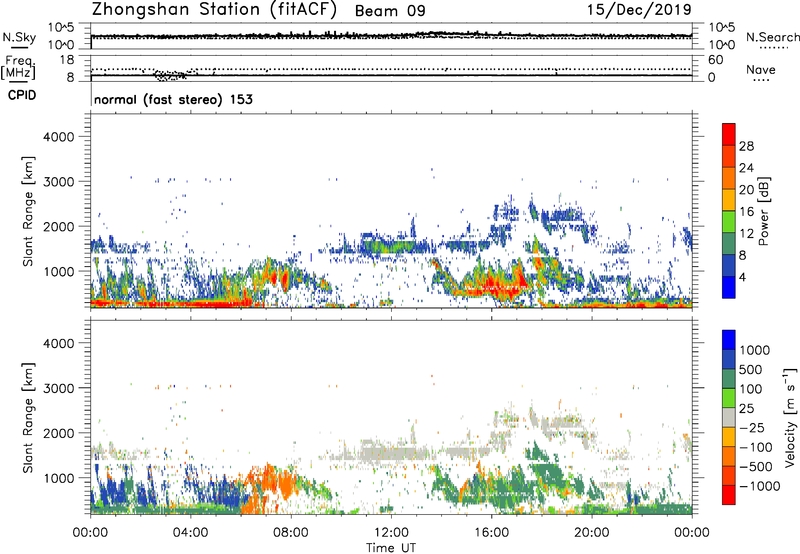Click the 1000 tick label on velocity slant range axis
Viewport: 800px width, 554px height.
(x=58, y=478)
